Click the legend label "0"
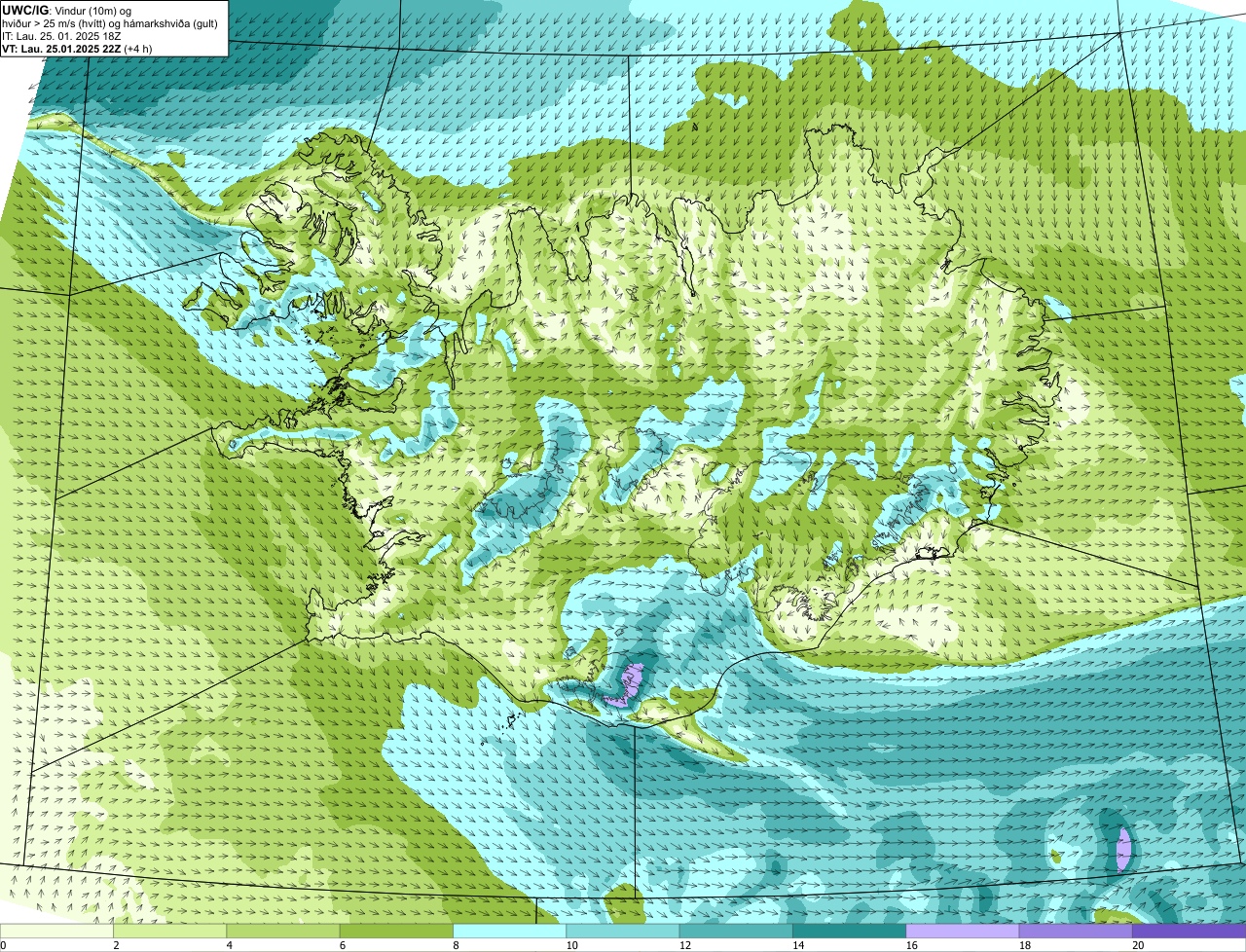1246x952 pixels. [x=4, y=945]
